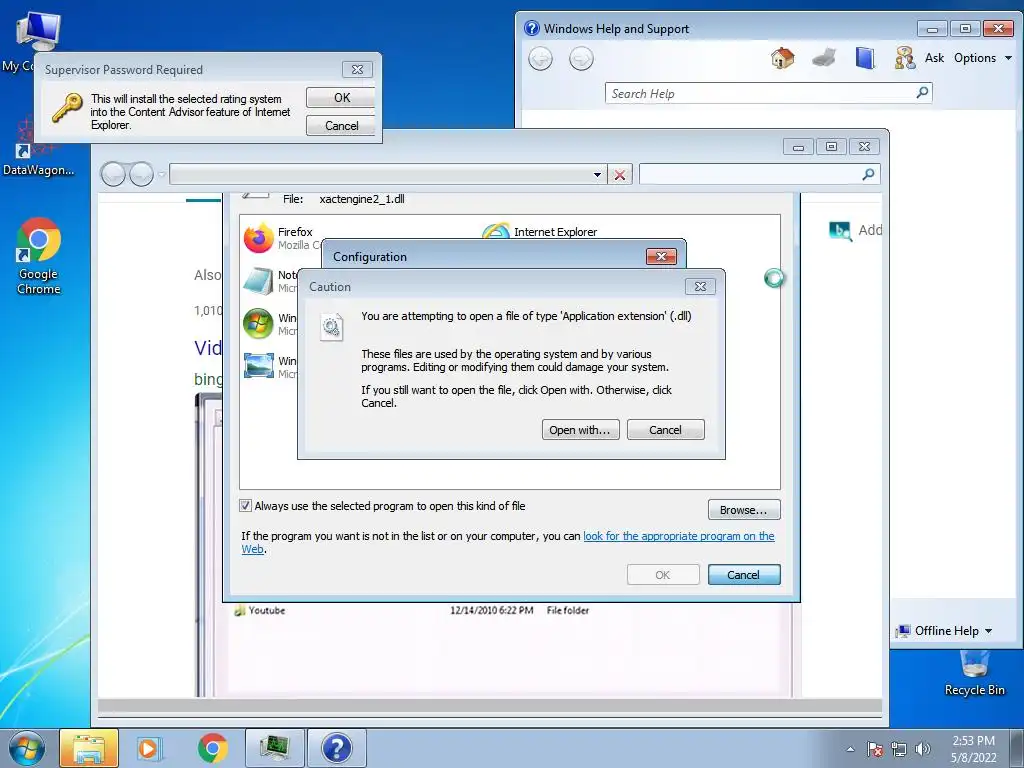1024x768 pixels.
Task: Click the Action Center flag tray icon
Action: 875,749
